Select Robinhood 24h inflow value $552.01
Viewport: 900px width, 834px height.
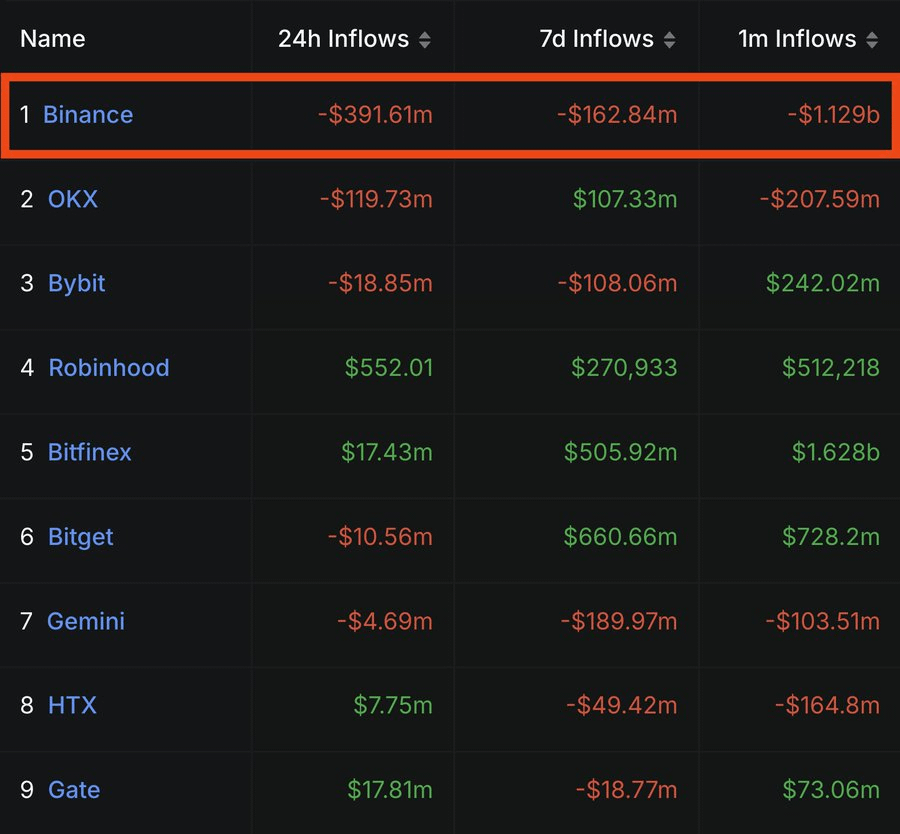[389, 368]
